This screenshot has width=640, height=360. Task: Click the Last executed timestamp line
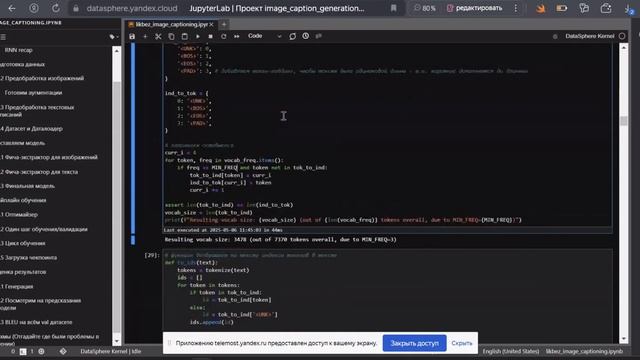click(223, 230)
